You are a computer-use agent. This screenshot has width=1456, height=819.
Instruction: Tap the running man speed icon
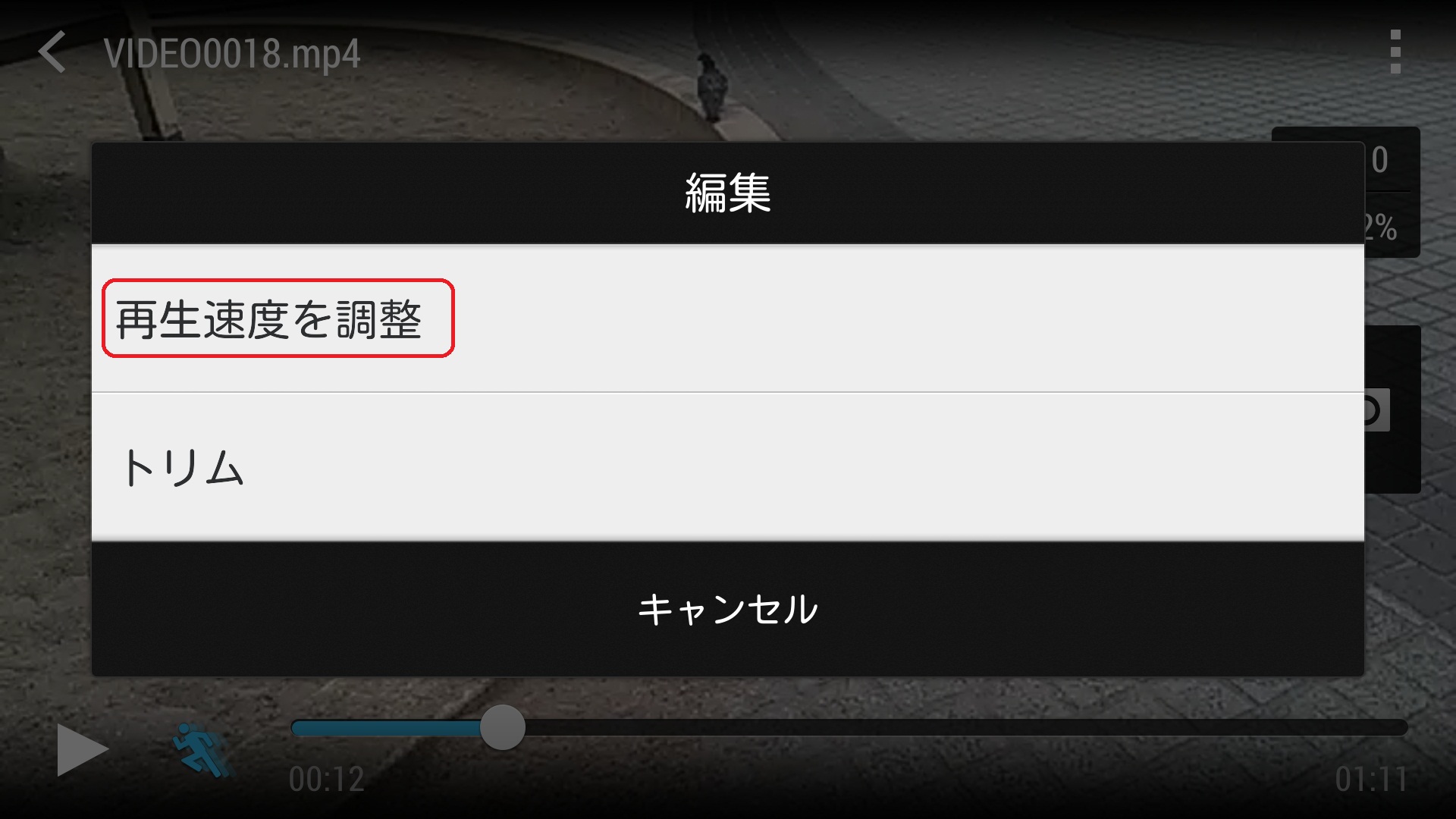pos(203,750)
